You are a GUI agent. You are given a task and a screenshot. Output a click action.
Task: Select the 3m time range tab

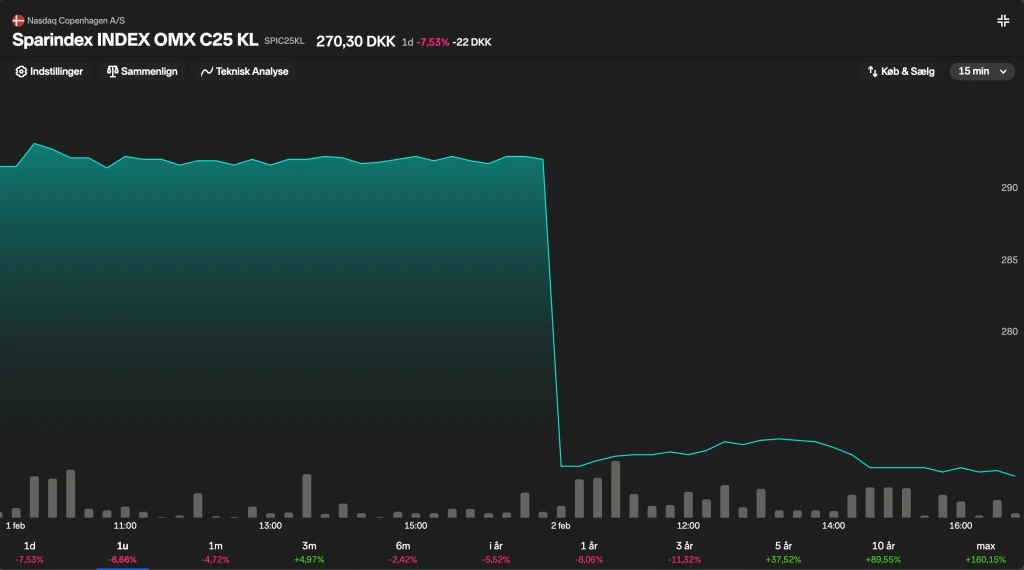pyautogui.click(x=309, y=552)
